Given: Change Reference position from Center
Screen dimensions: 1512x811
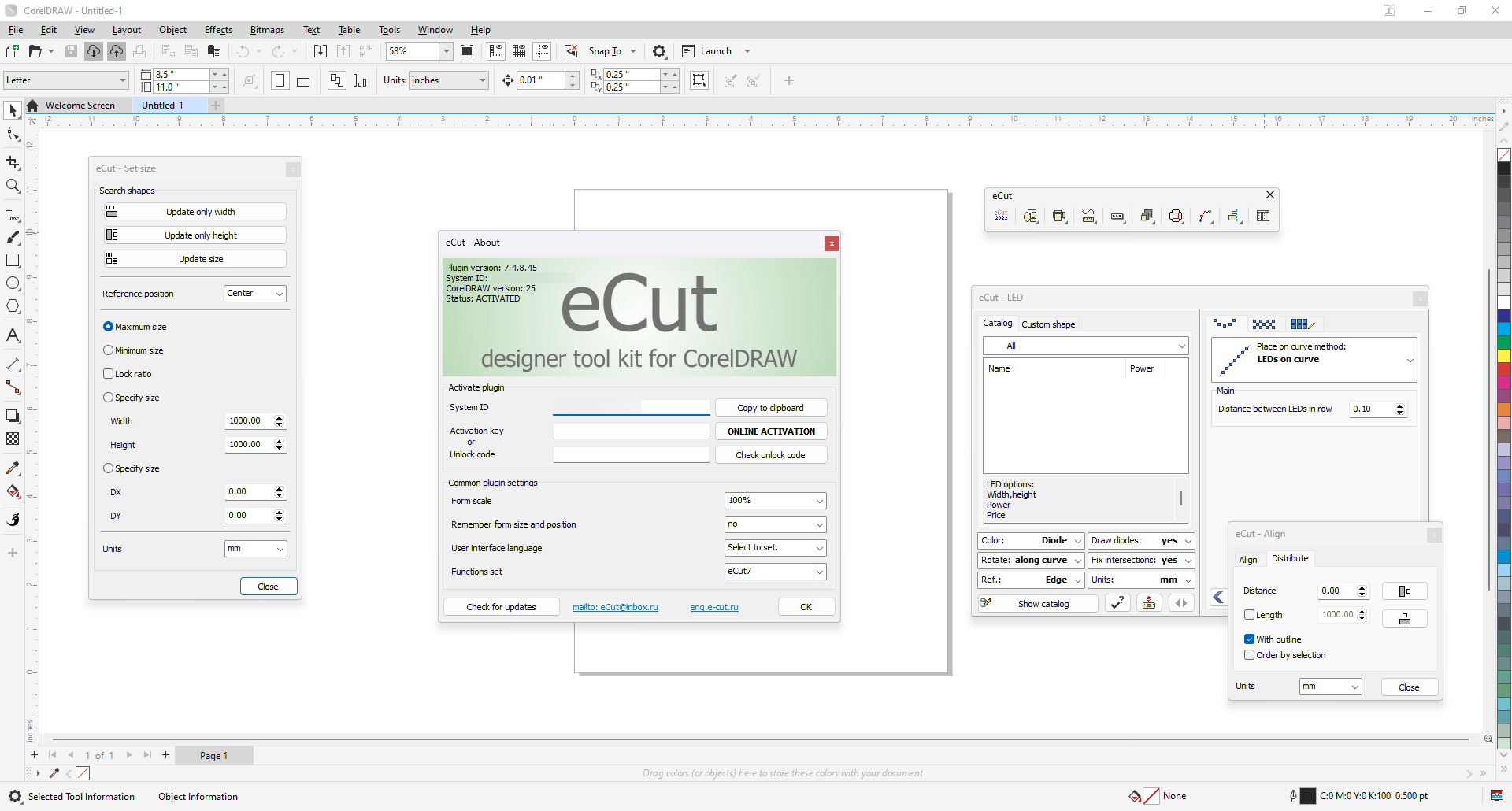Looking at the screenshot, I should coord(254,293).
